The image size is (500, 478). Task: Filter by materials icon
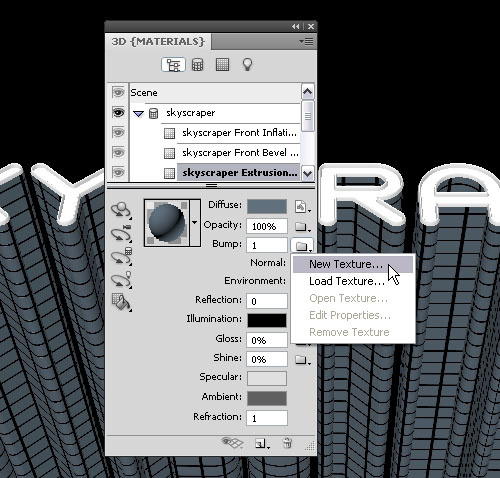[222, 65]
